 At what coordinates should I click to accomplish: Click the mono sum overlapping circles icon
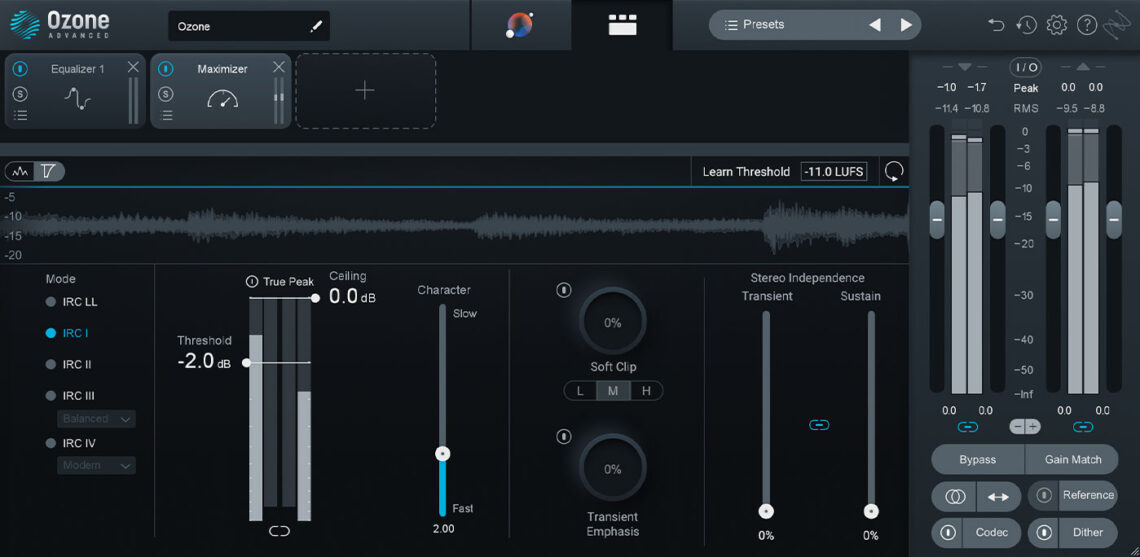pyautogui.click(x=955, y=497)
